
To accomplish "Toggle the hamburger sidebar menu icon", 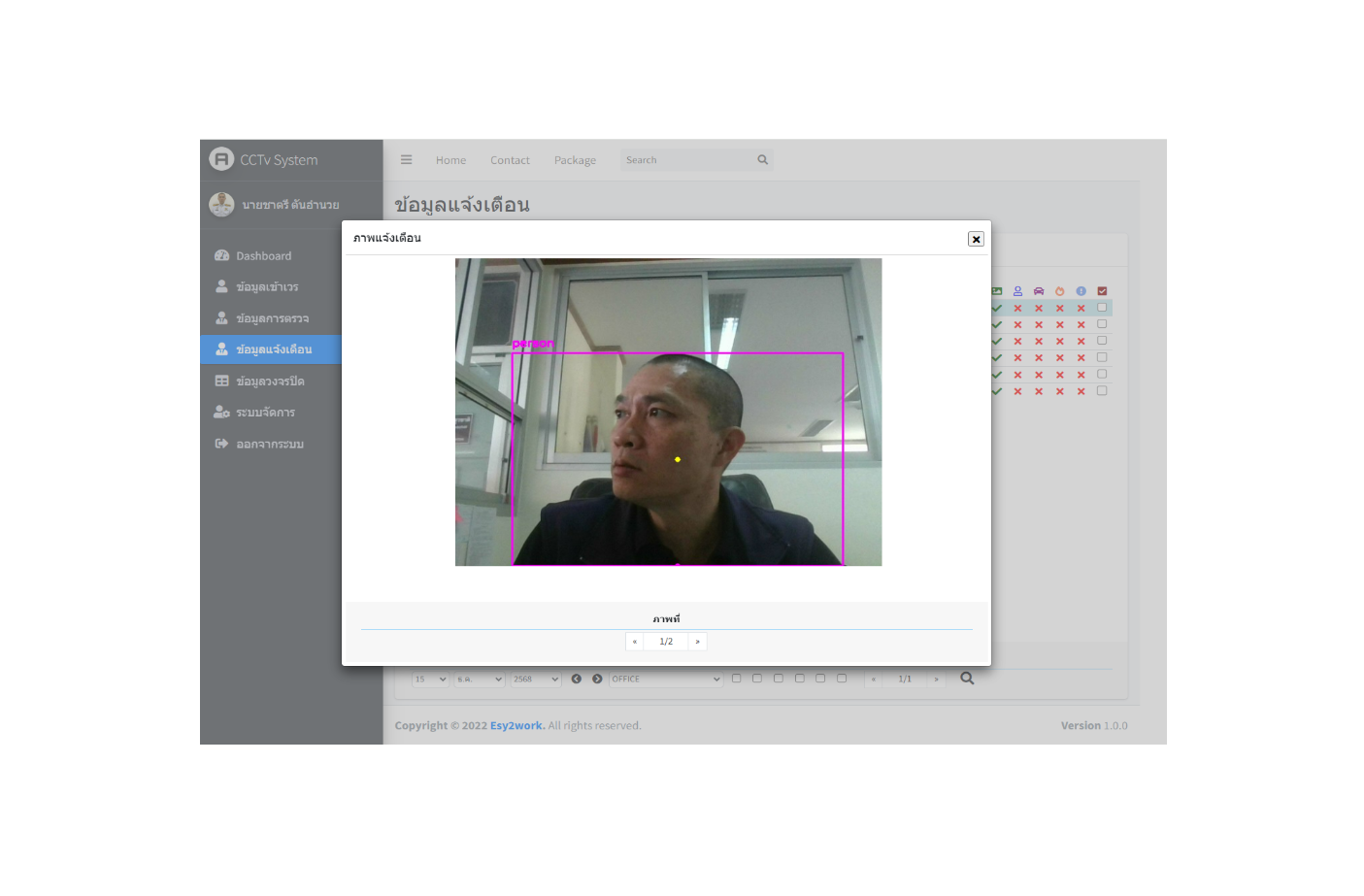I will pyautogui.click(x=407, y=160).
